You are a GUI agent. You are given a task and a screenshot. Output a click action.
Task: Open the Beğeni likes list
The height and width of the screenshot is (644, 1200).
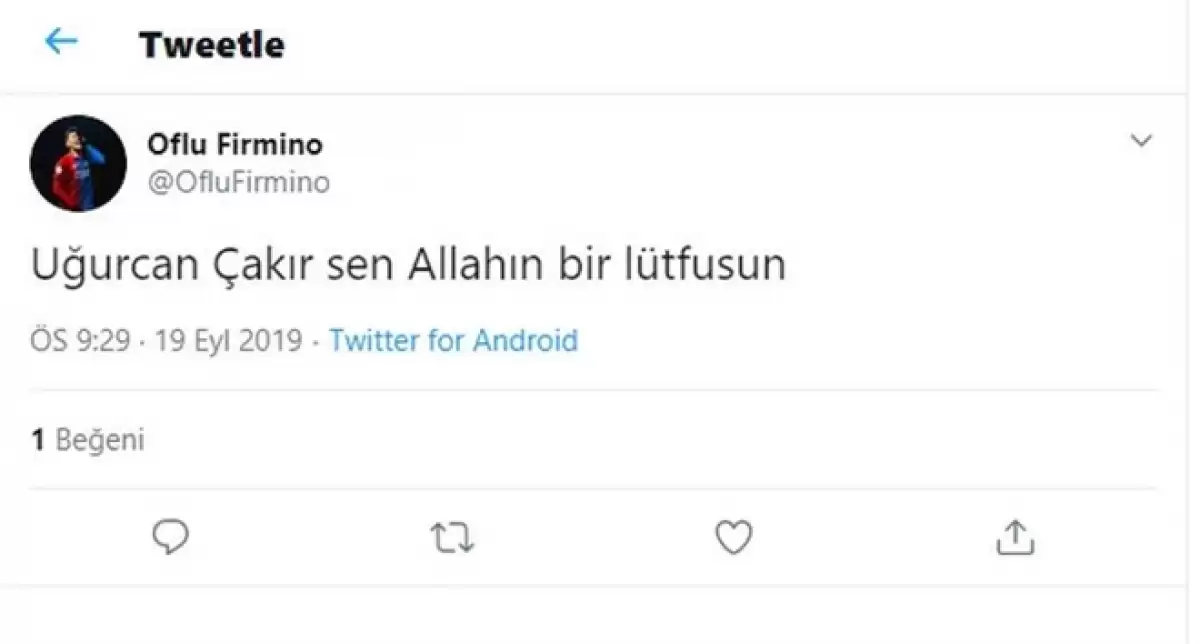coord(100,440)
